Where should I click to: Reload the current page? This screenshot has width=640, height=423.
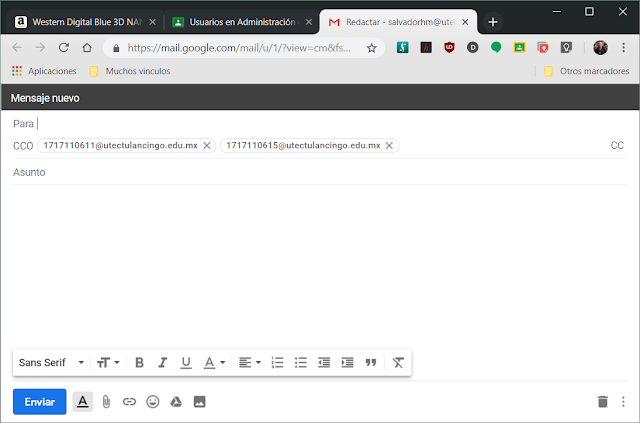click(64, 48)
